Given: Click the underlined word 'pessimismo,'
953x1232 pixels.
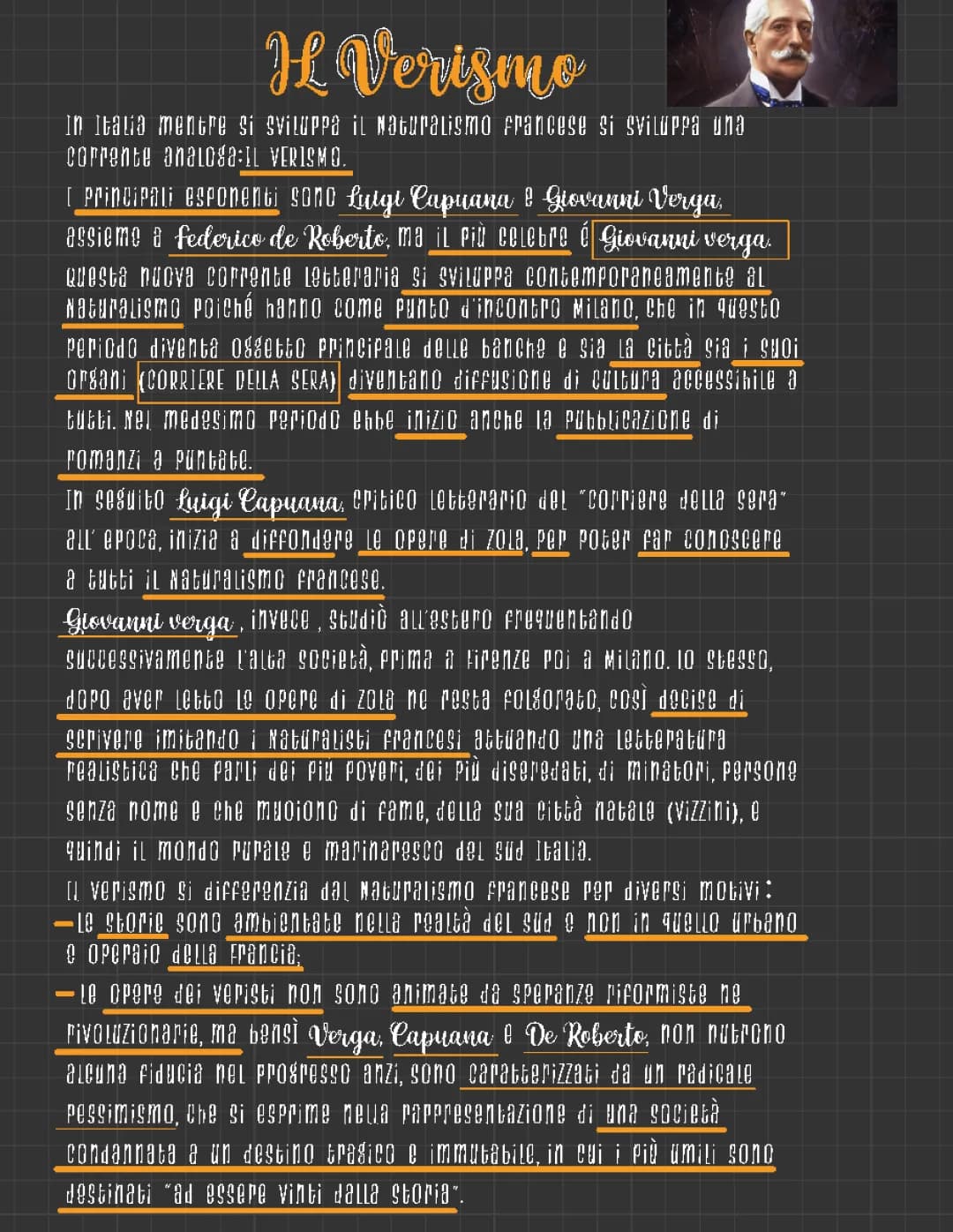Looking at the screenshot, I should coord(122,1115).
